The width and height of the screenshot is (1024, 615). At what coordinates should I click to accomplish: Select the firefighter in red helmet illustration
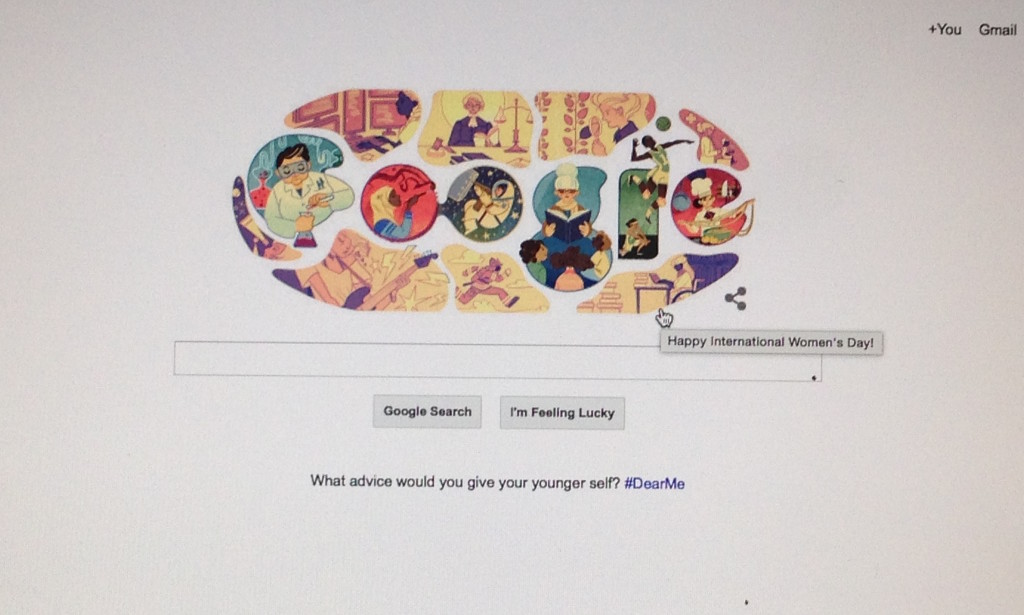398,203
